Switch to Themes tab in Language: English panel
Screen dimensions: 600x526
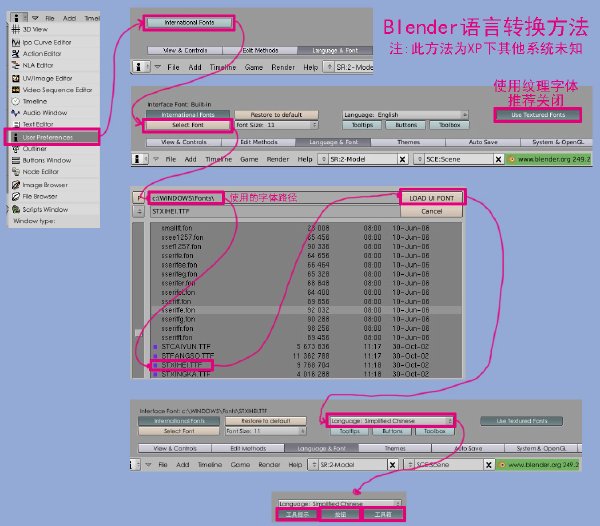click(408, 142)
